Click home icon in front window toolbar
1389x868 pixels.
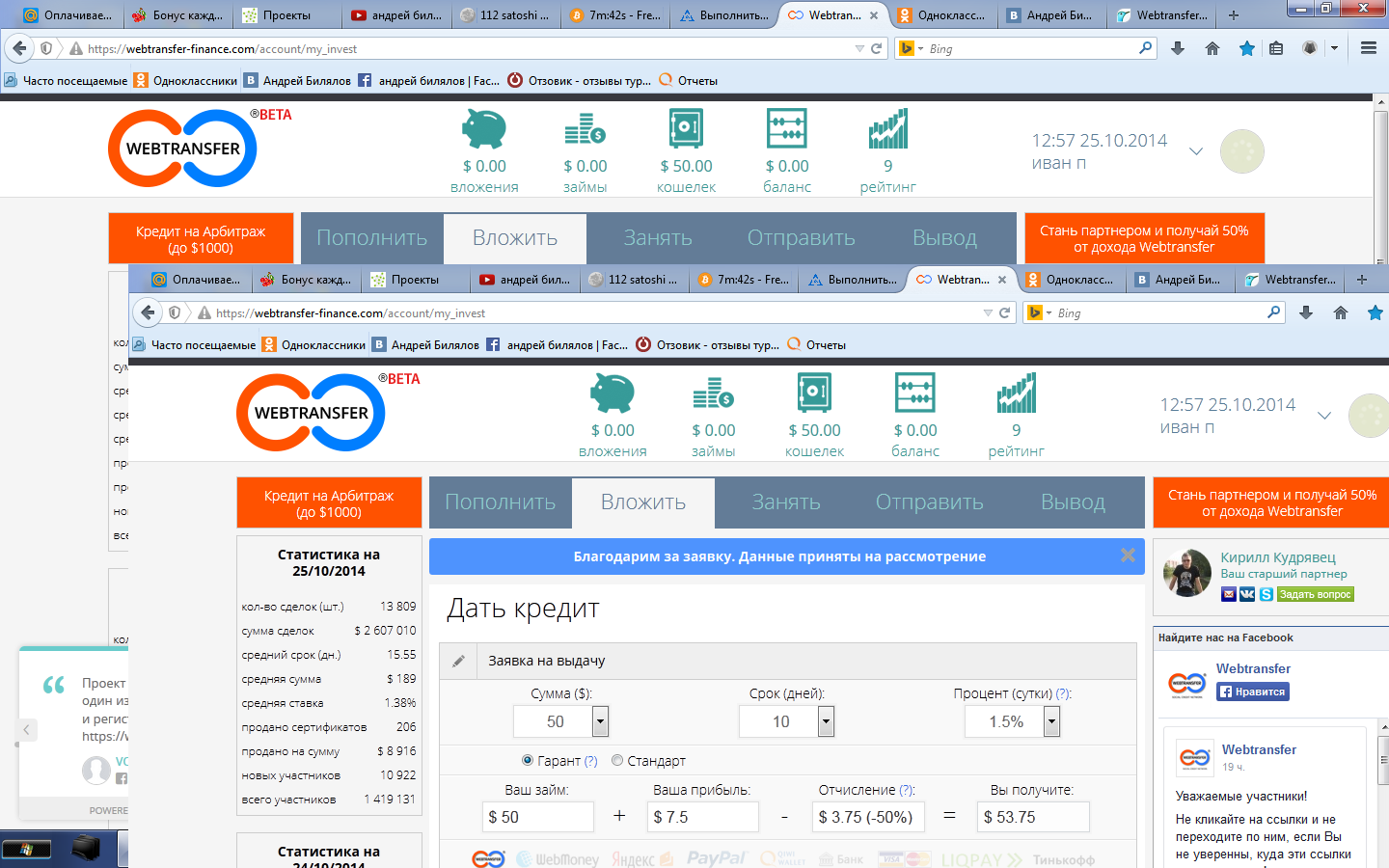coord(1341,312)
